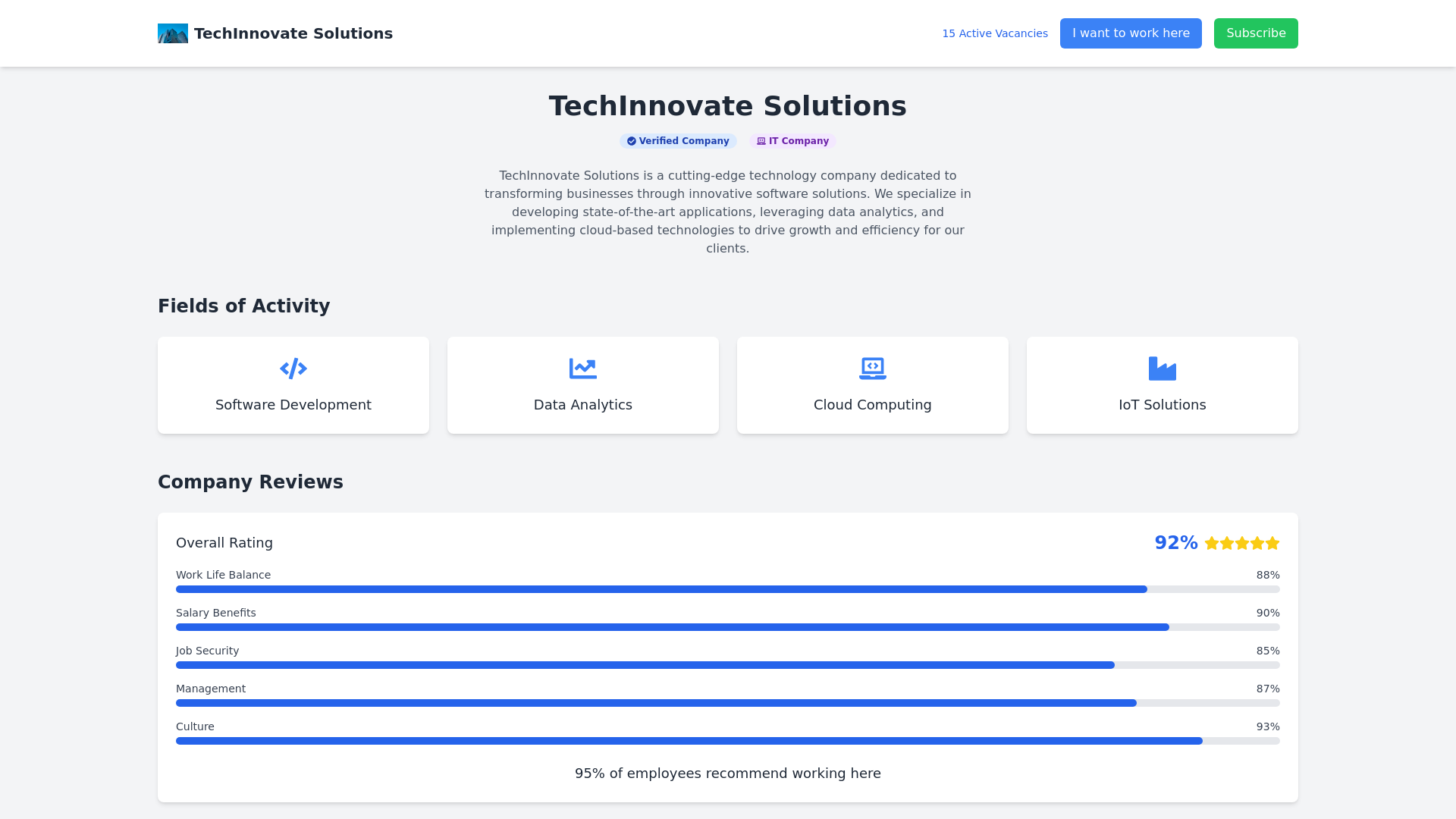1456x819 pixels.
Task: Click the IoT Solutions factory icon
Action: [x=1163, y=369]
